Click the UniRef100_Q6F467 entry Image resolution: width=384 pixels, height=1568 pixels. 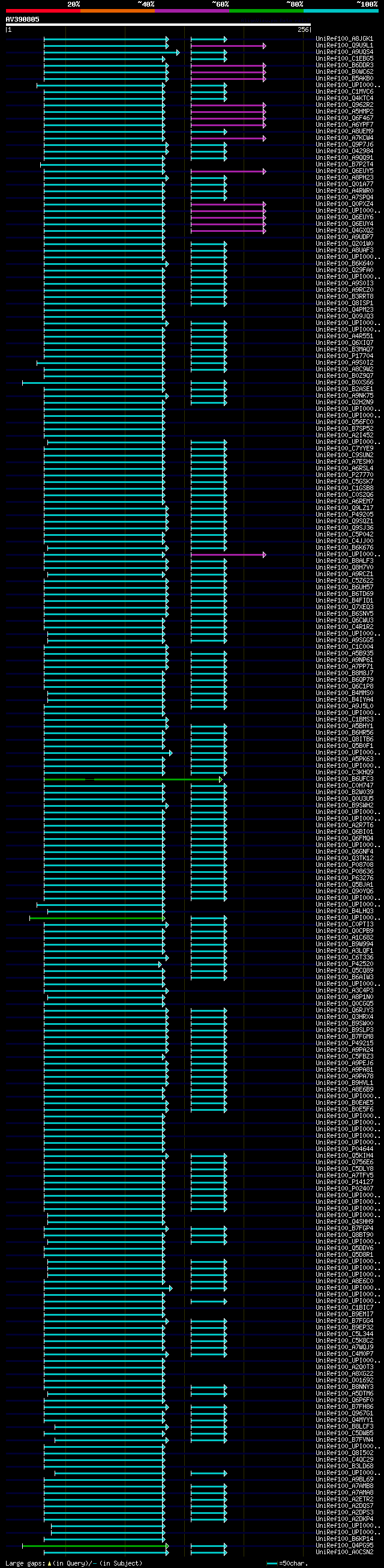344,118
